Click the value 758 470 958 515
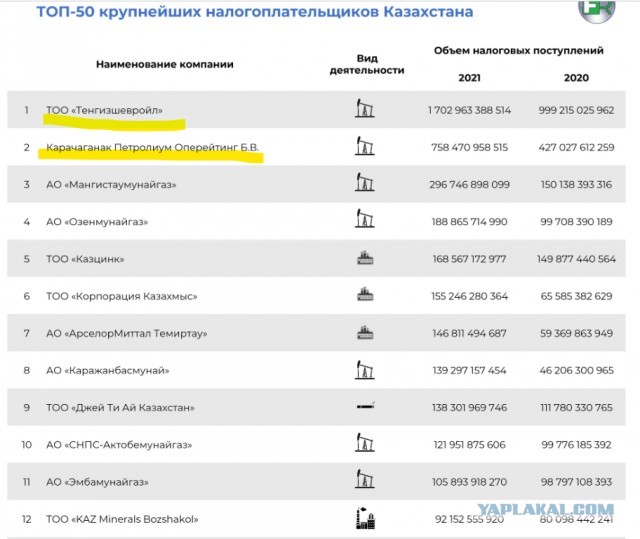640x539 pixels. coord(469,147)
